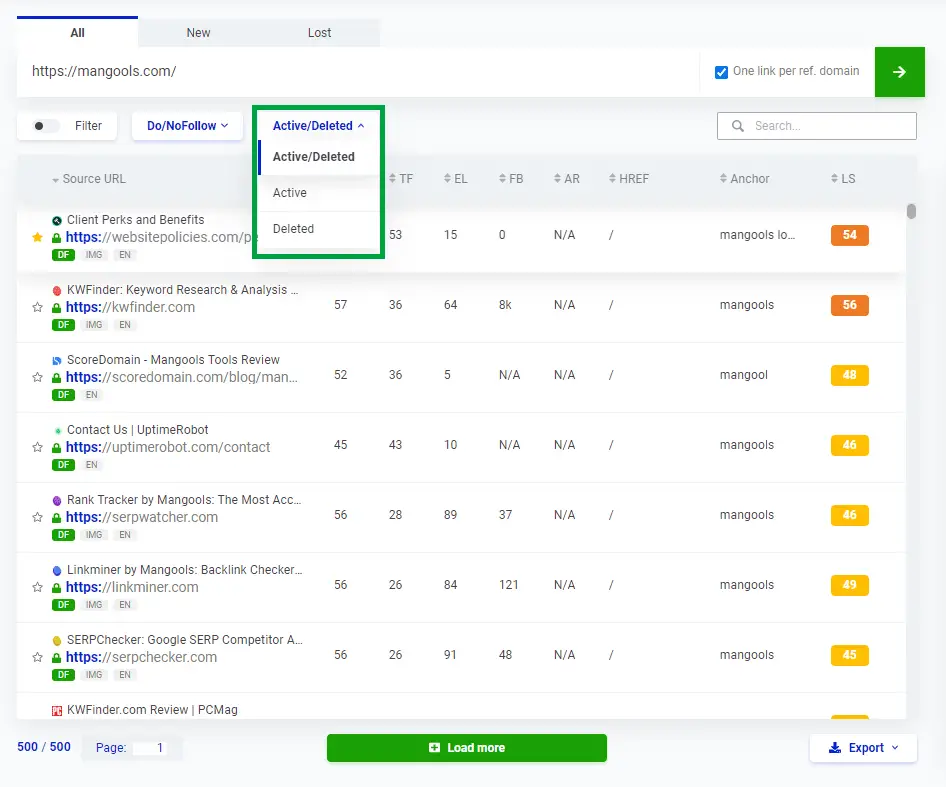Click the lock icon beside kwfinder.com link
This screenshot has height=787, width=946.
pyautogui.click(x=57, y=308)
